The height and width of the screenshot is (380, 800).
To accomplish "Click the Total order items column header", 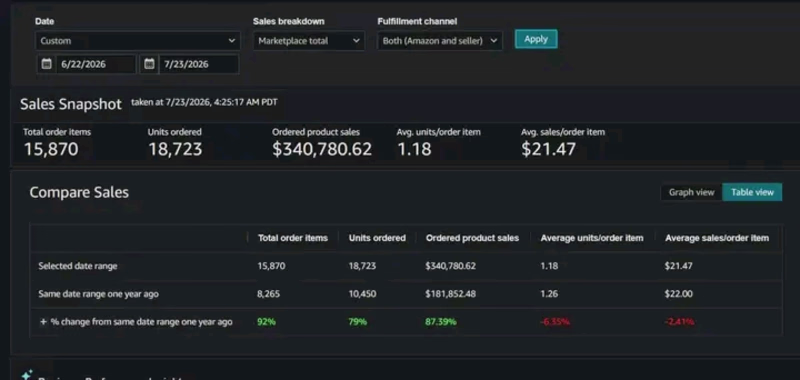I will point(293,238).
